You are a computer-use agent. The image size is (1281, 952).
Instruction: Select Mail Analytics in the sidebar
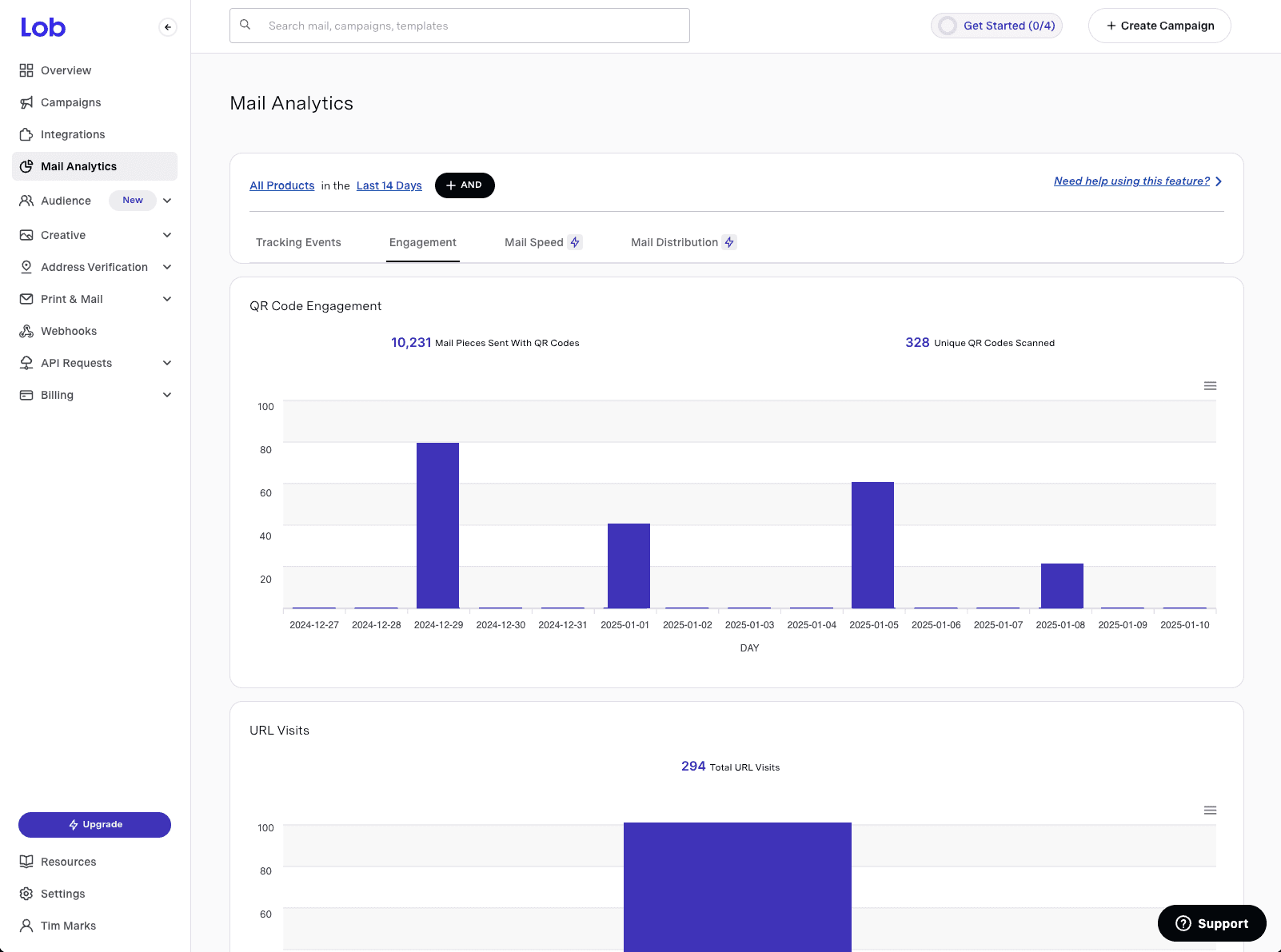pos(94,166)
